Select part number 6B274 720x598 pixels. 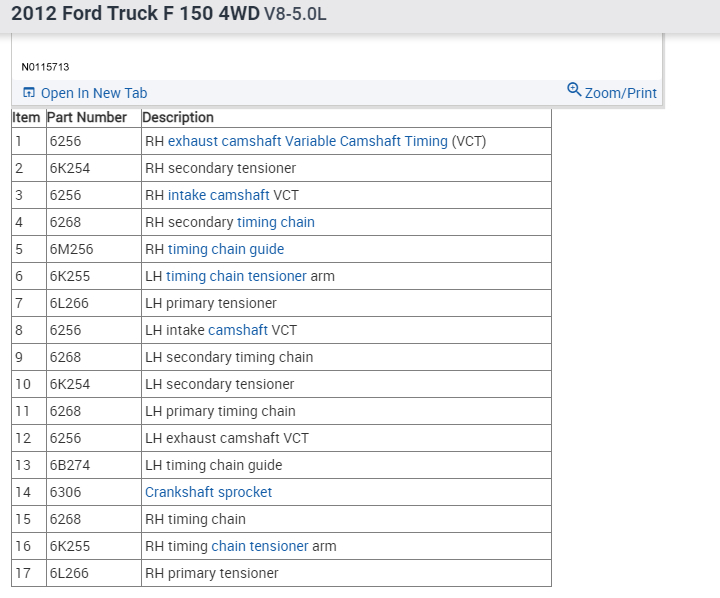click(70, 465)
